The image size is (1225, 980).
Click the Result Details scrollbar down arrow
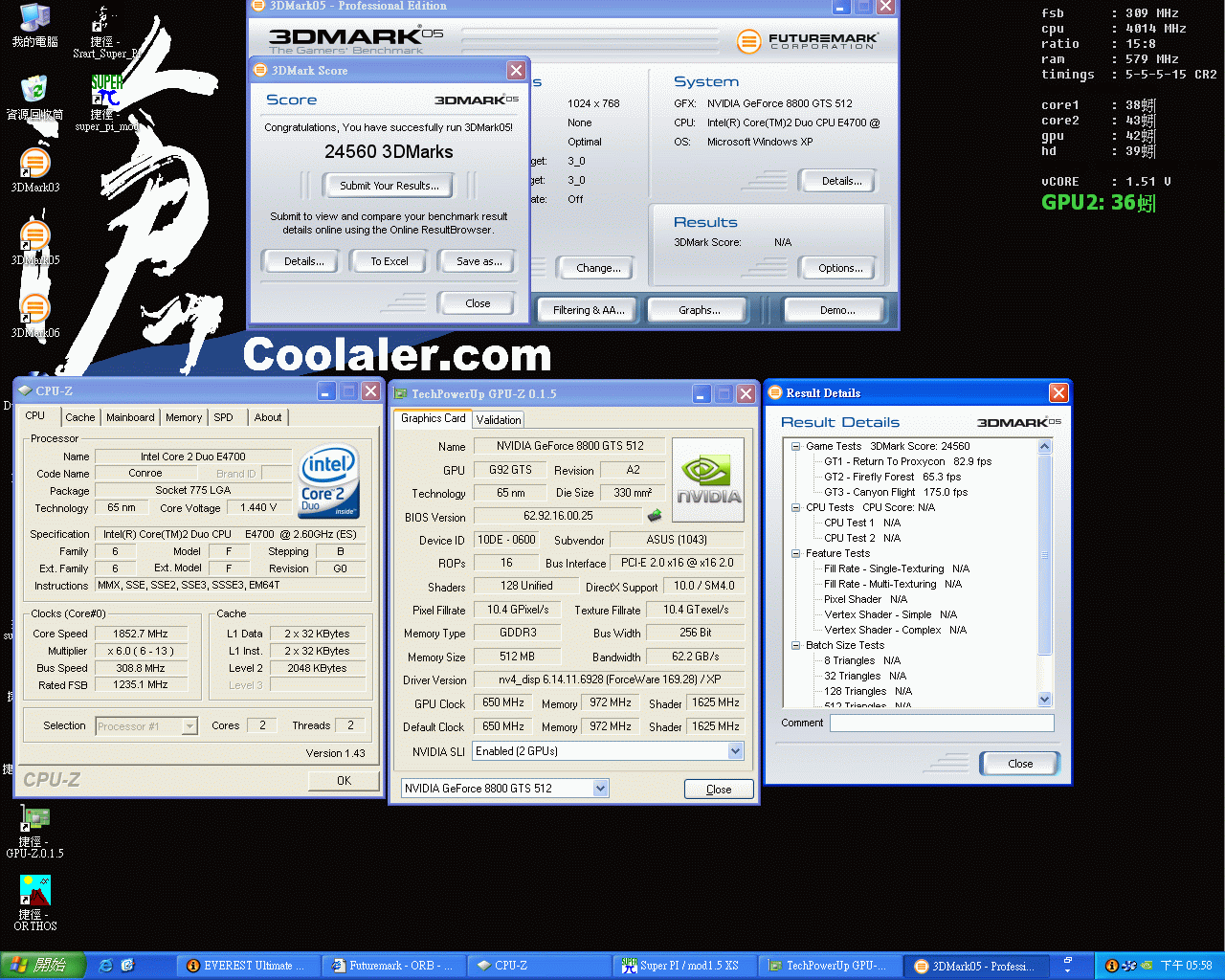1044,700
